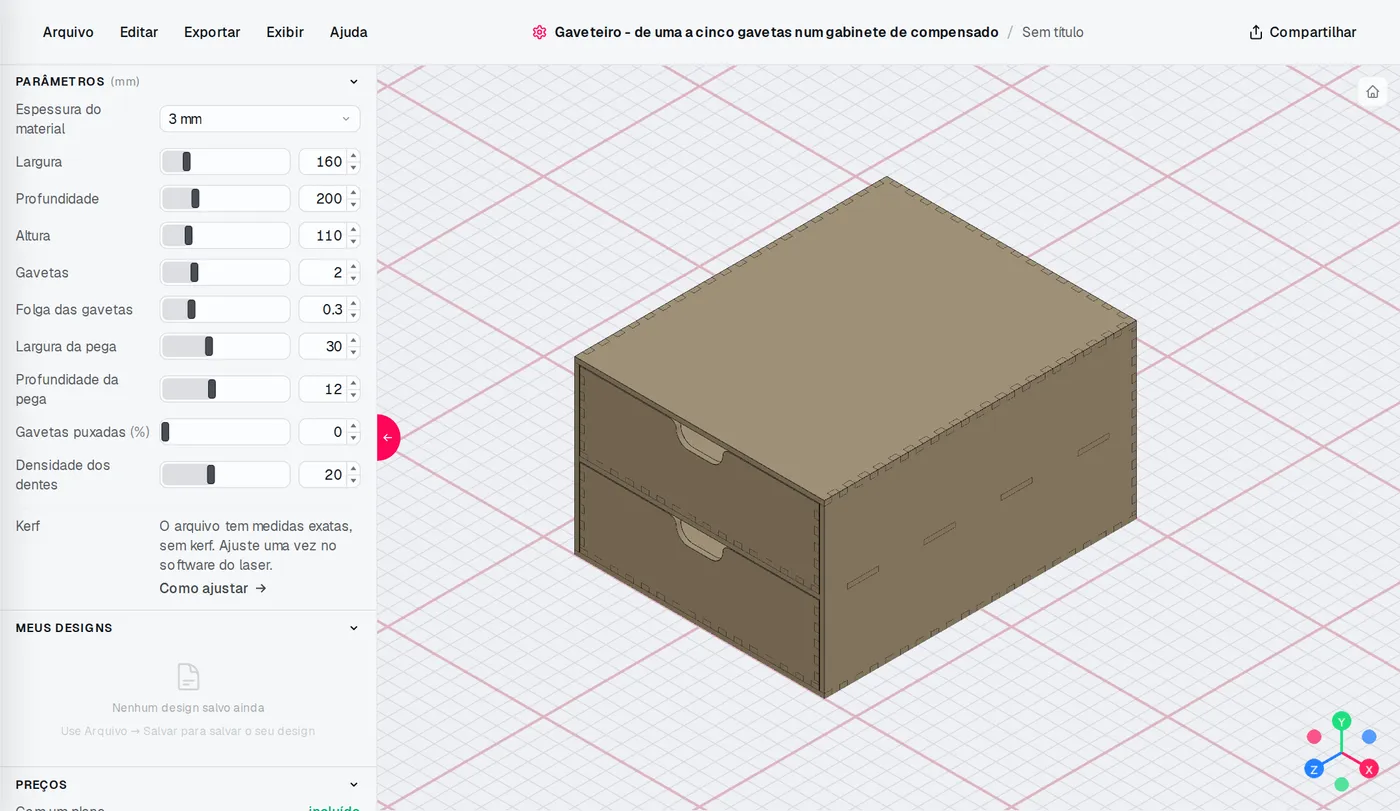Click the green Y axis gizmo ball
1400x811 pixels.
(1342, 721)
